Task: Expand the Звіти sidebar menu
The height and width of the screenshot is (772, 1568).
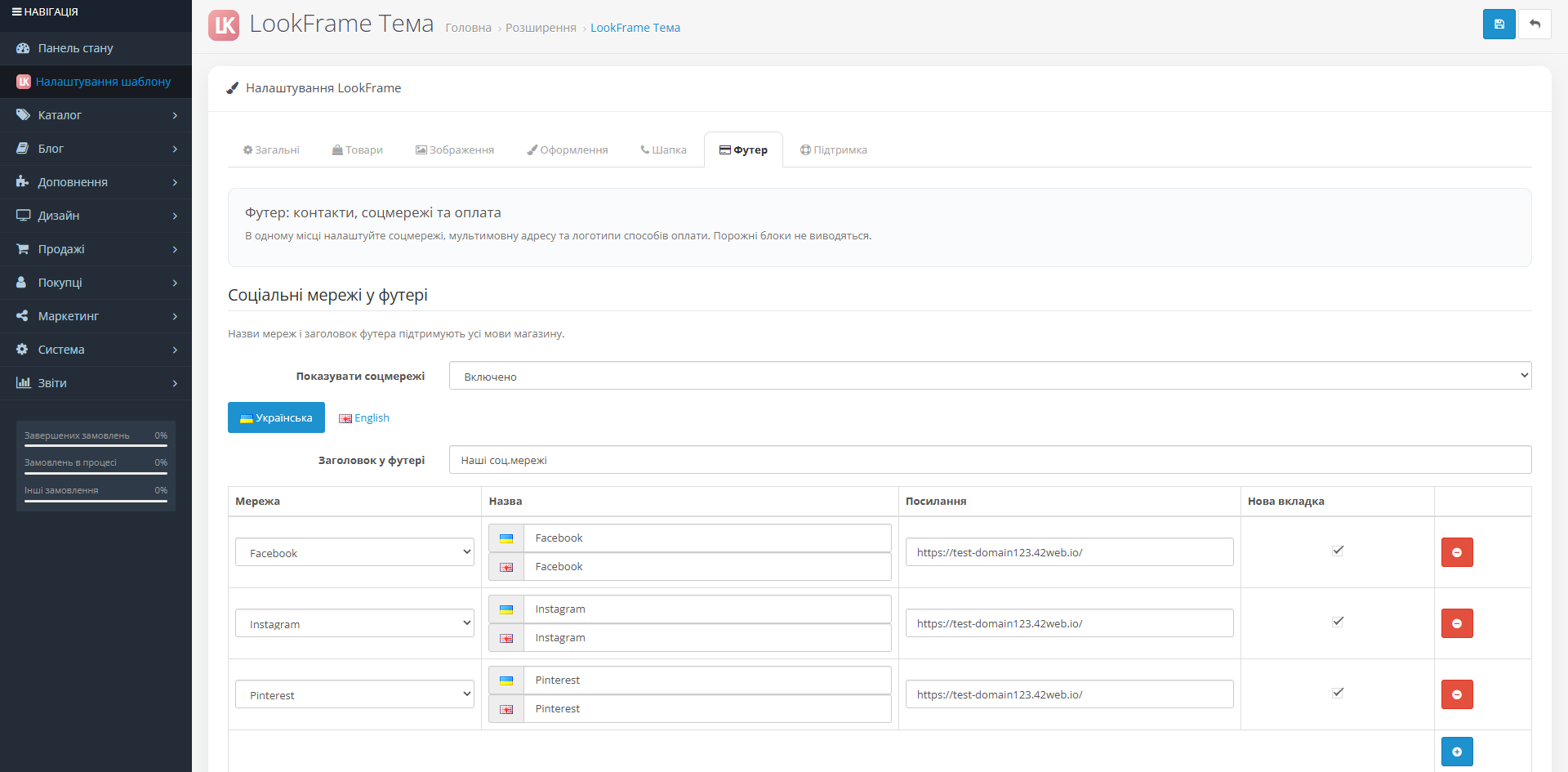Action: (x=96, y=383)
